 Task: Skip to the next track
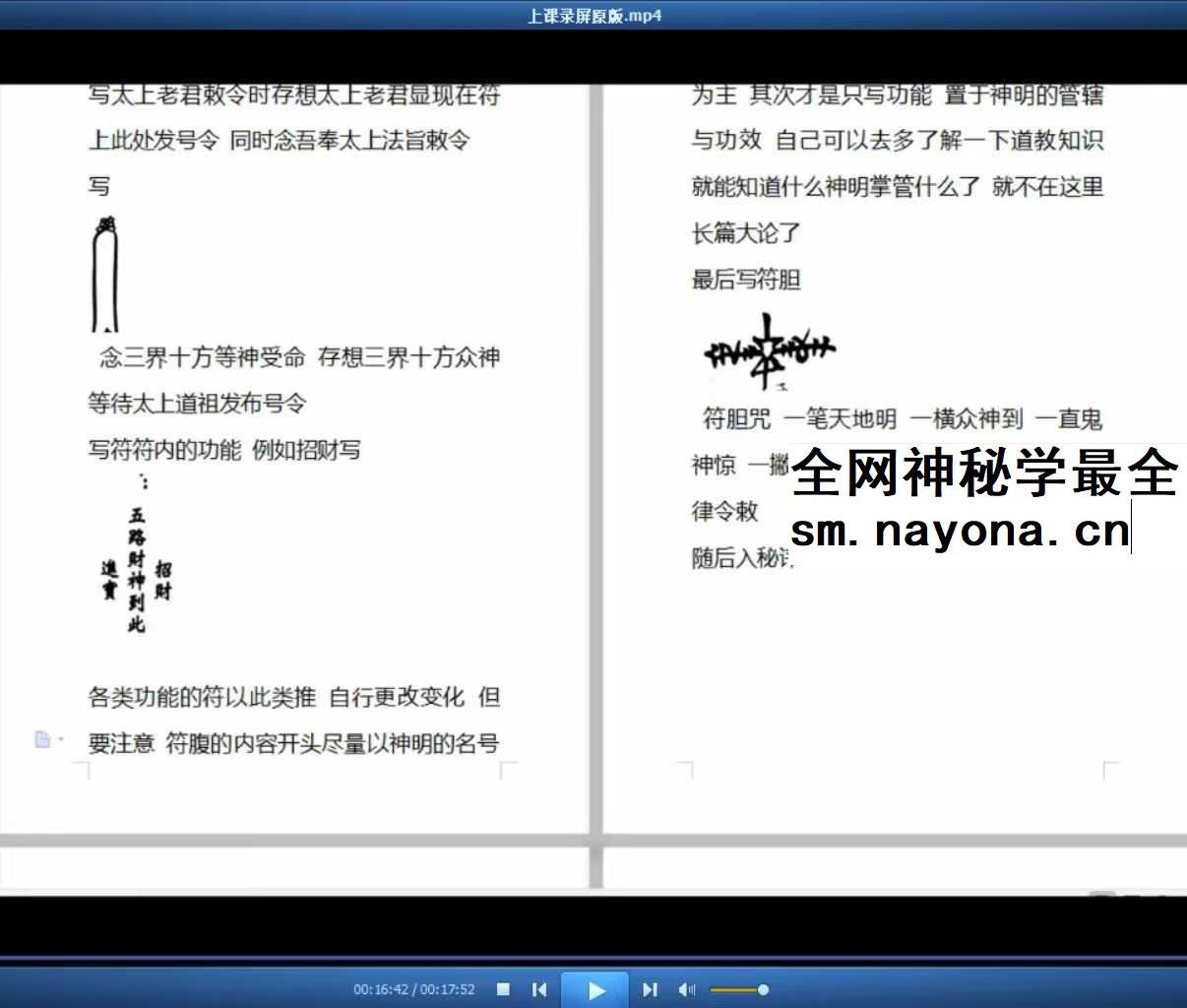650,989
